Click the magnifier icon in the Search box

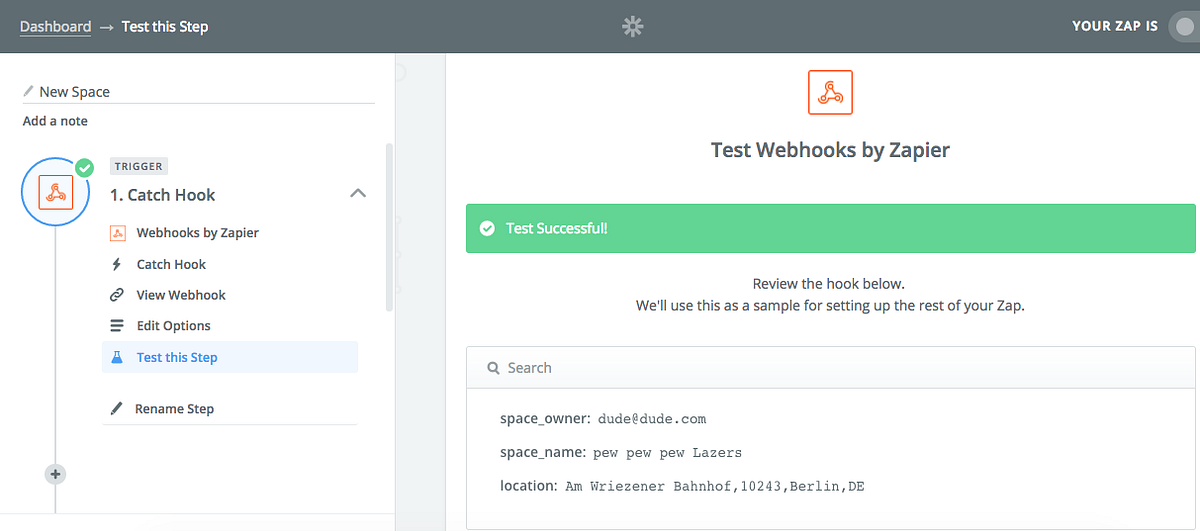point(493,368)
